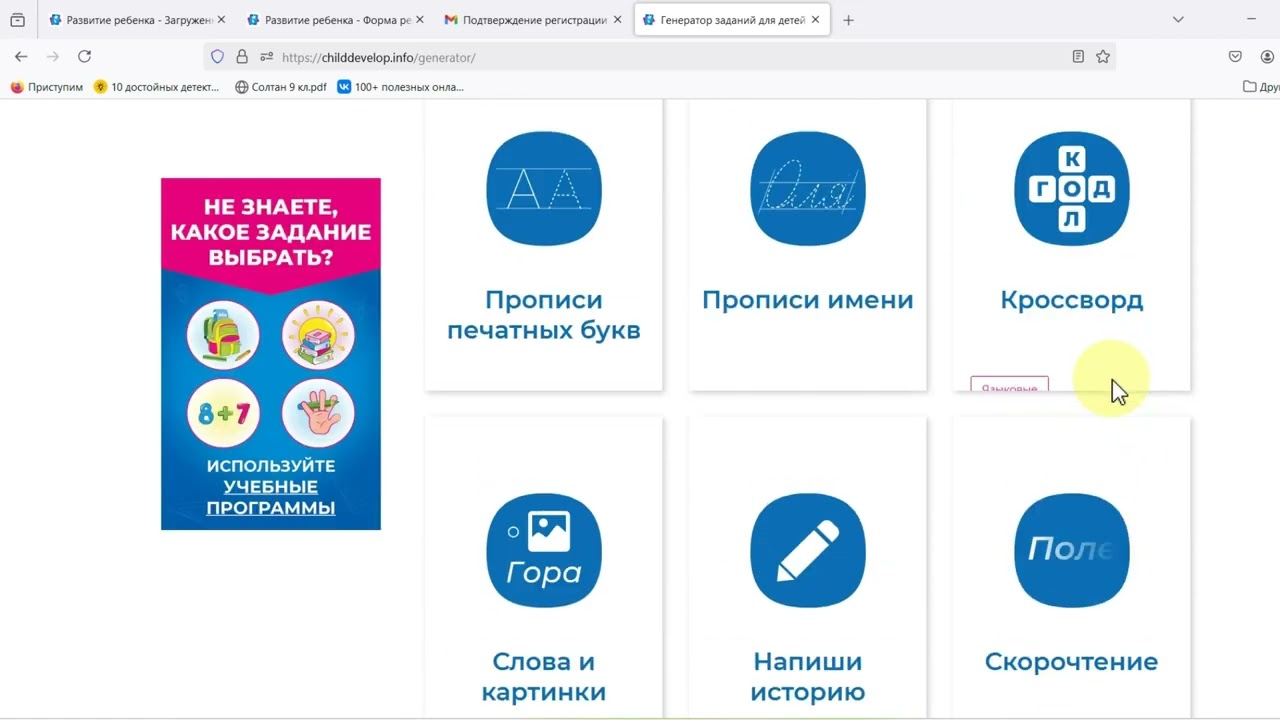Click the Скорочтение title link

(x=1072, y=661)
